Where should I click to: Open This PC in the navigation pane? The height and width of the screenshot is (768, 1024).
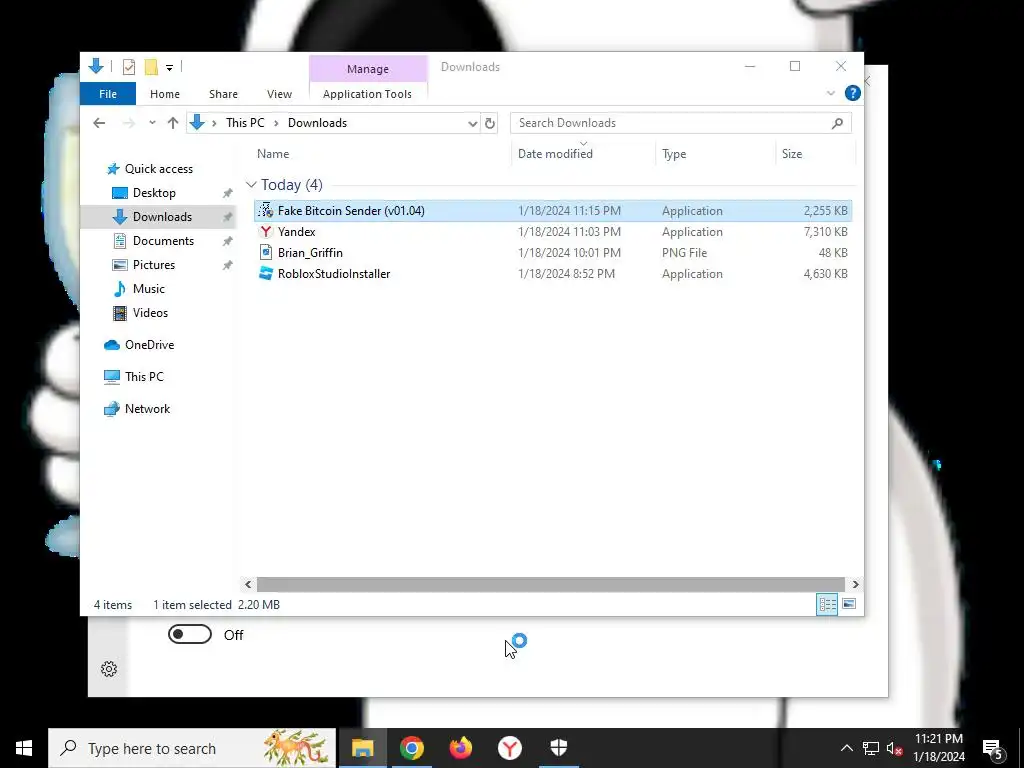click(144, 377)
